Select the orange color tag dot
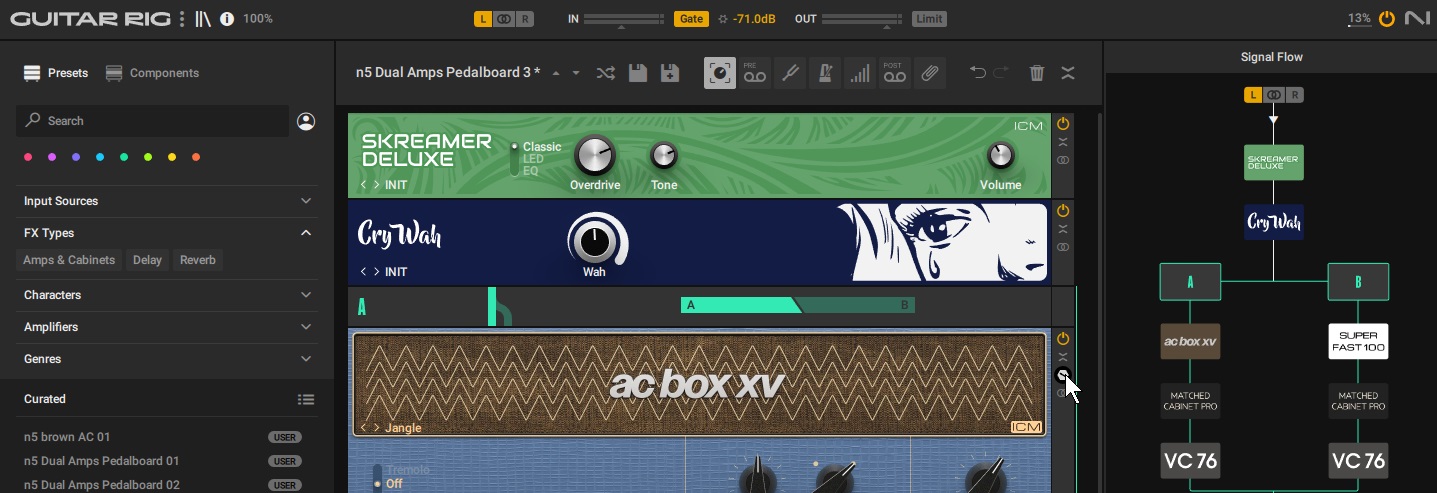Viewport: 1437px width, 493px height. tap(196, 157)
